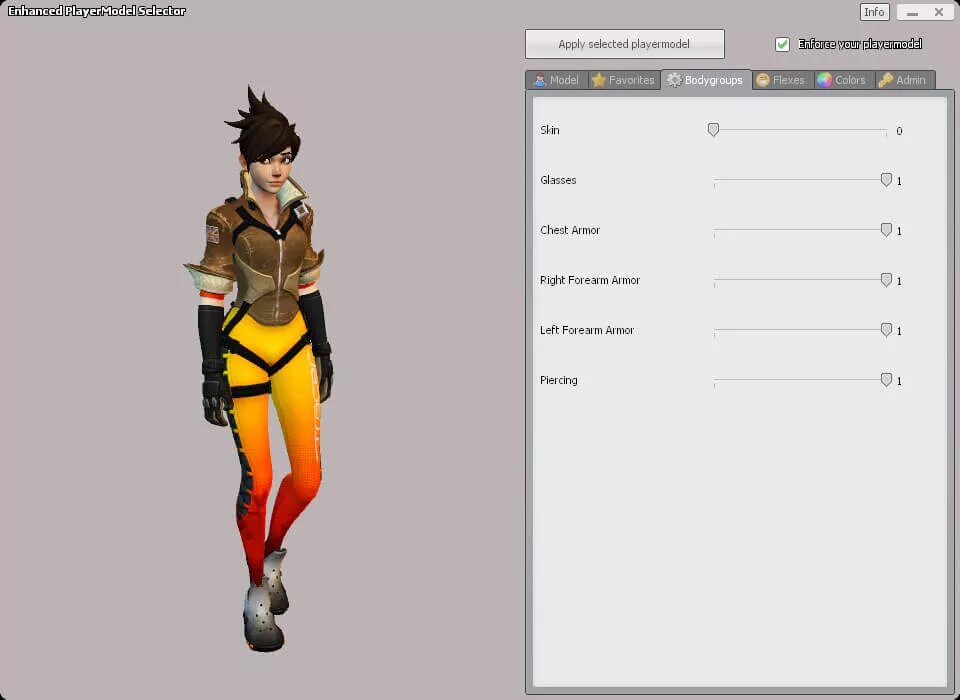The image size is (960, 700).
Task: Select the Bodygroups tab
Action: 706,80
